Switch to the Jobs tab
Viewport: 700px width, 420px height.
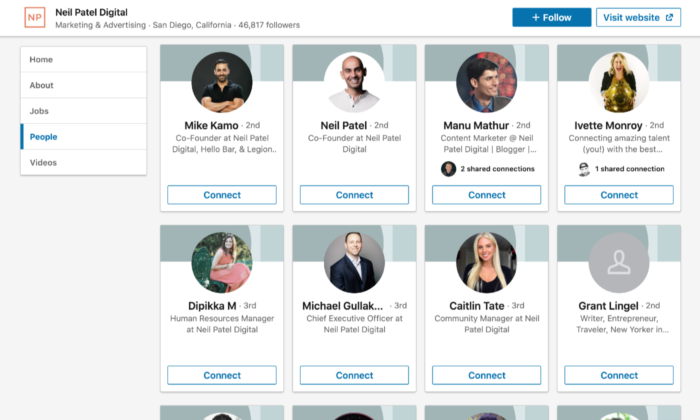[x=83, y=111]
